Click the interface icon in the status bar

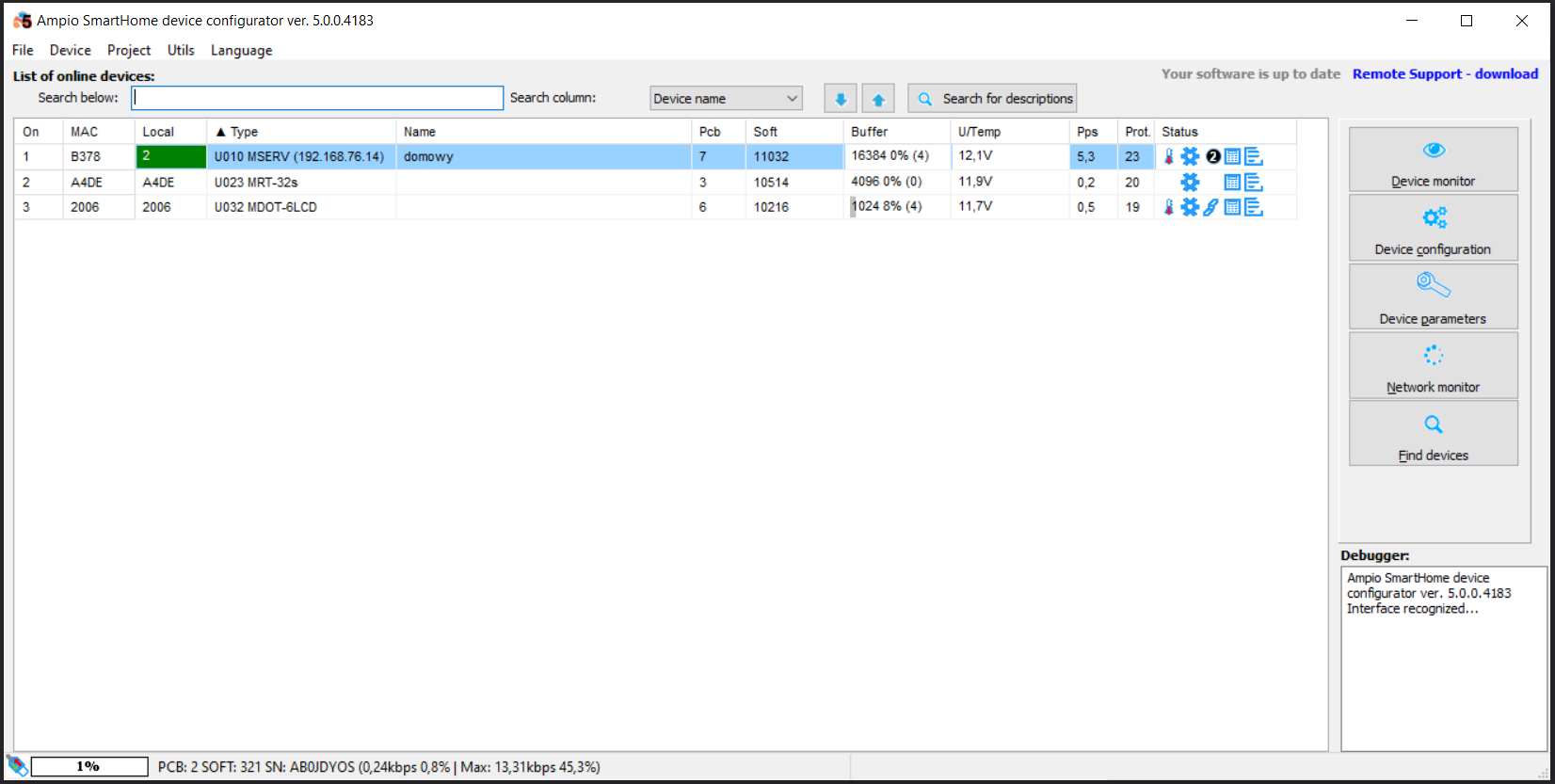[17, 765]
